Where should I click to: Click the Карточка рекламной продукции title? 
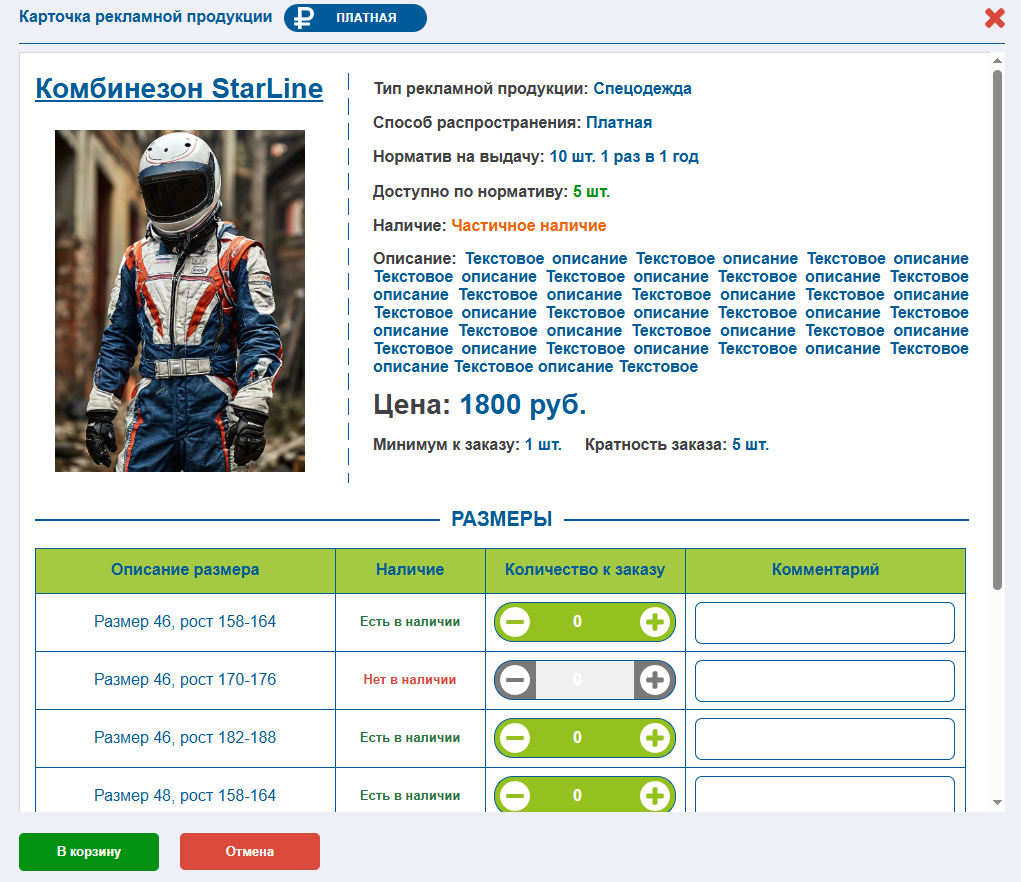[x=145, y=17]
